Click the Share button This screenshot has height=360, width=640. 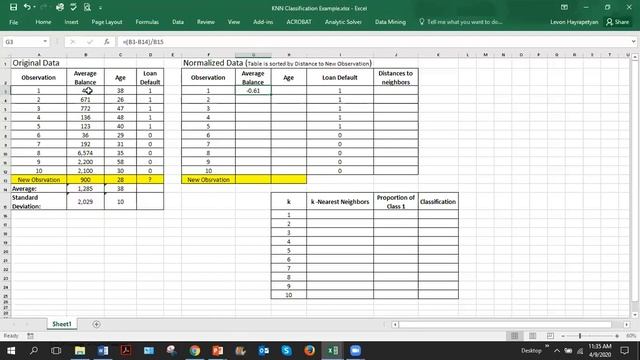(x=618, y=22)
